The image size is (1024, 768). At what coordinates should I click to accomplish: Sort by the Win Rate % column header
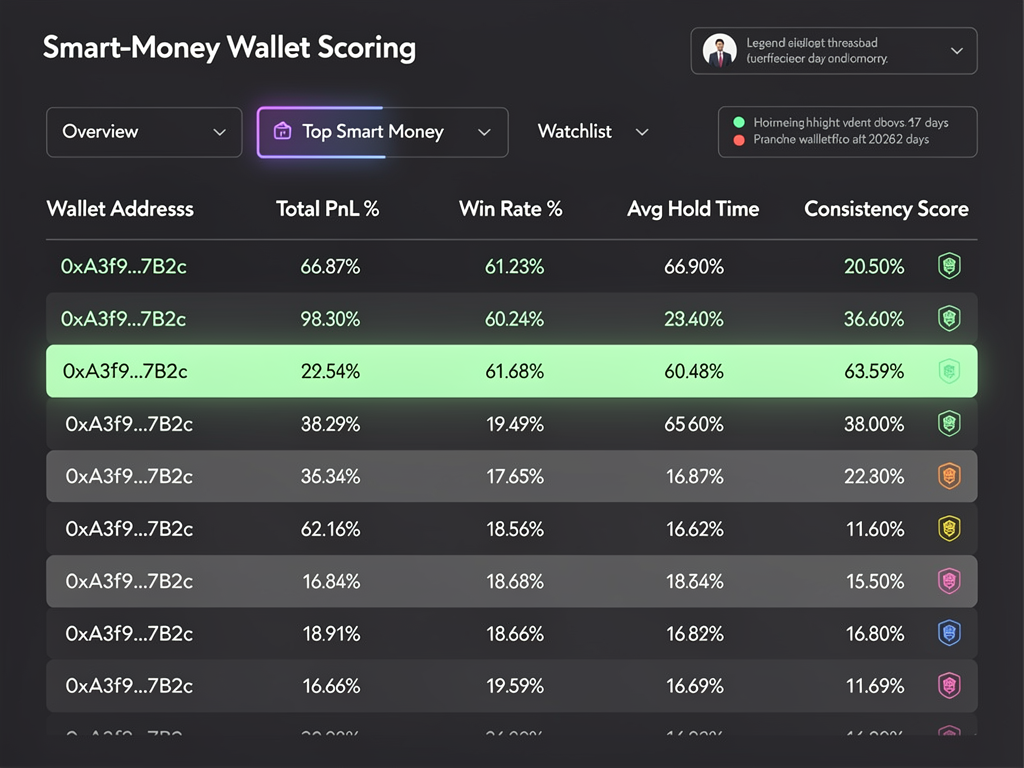click(511, 209)
